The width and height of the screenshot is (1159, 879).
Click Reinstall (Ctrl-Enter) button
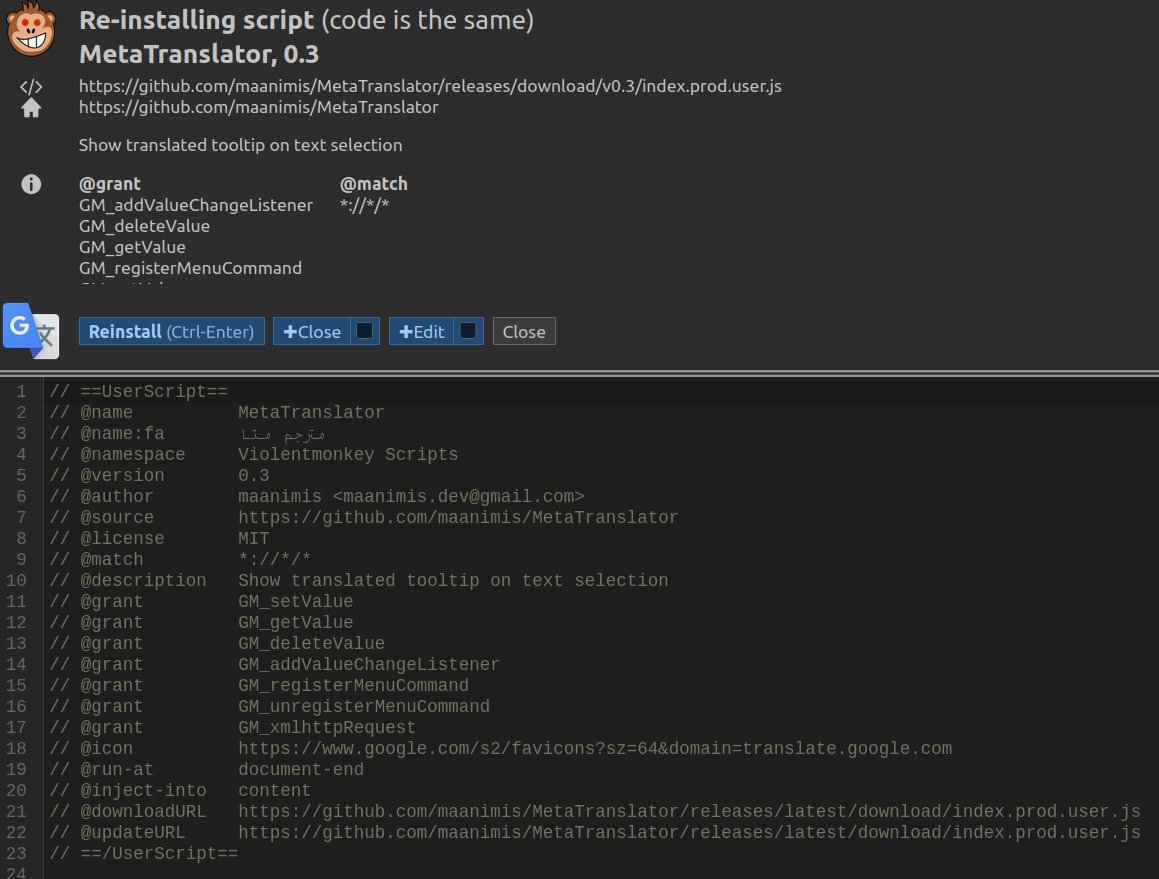click(x=171, y=331)
